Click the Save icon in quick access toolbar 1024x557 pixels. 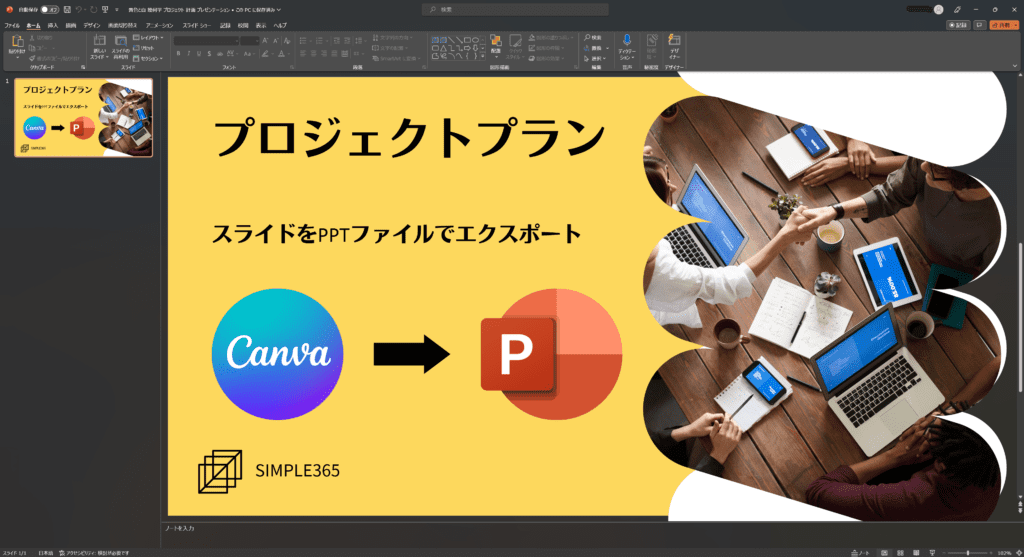coord(67,10)
